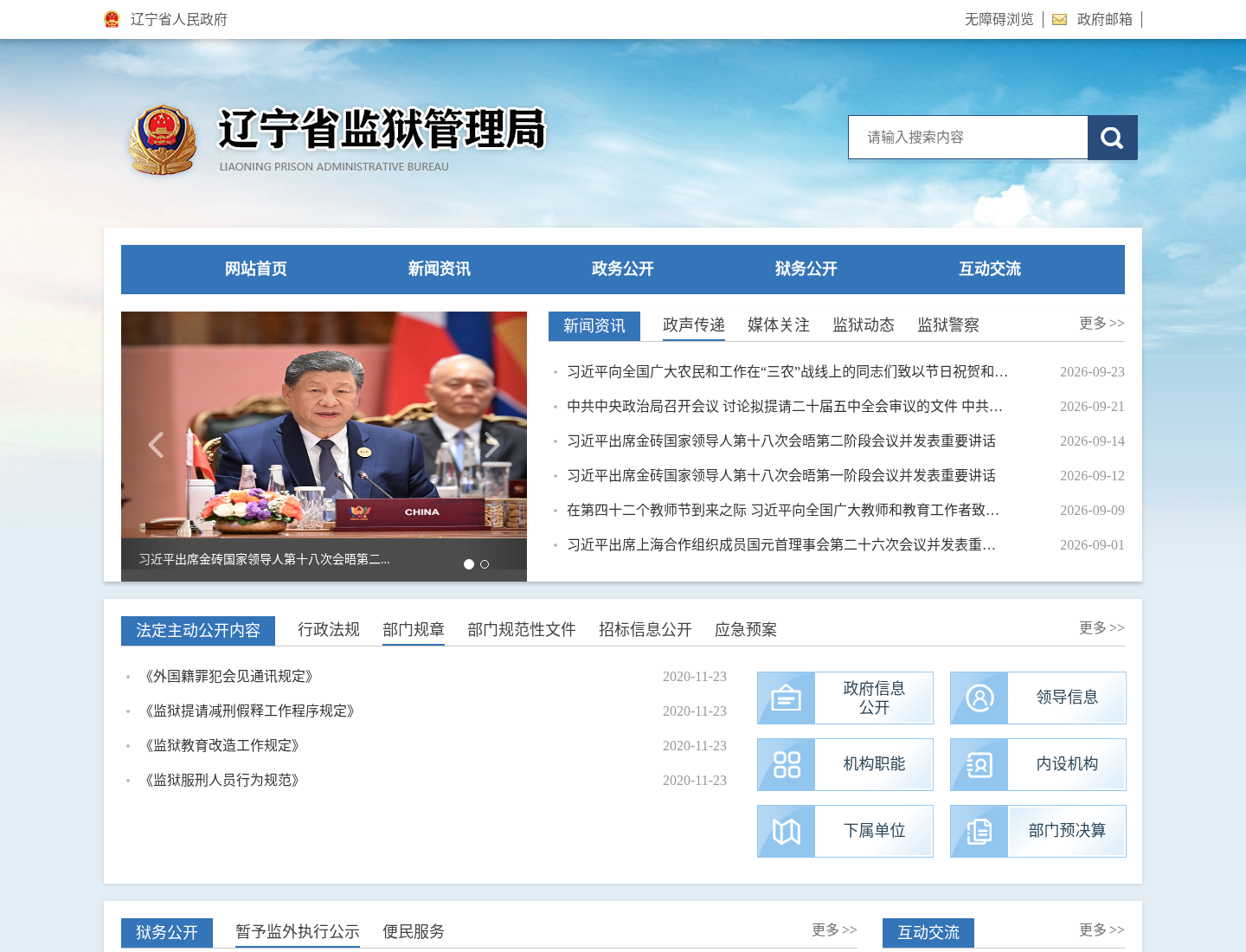Viewport: 1246px width, 952px height.
Task: Select the first carousel dot indicator
Action: 469,564
